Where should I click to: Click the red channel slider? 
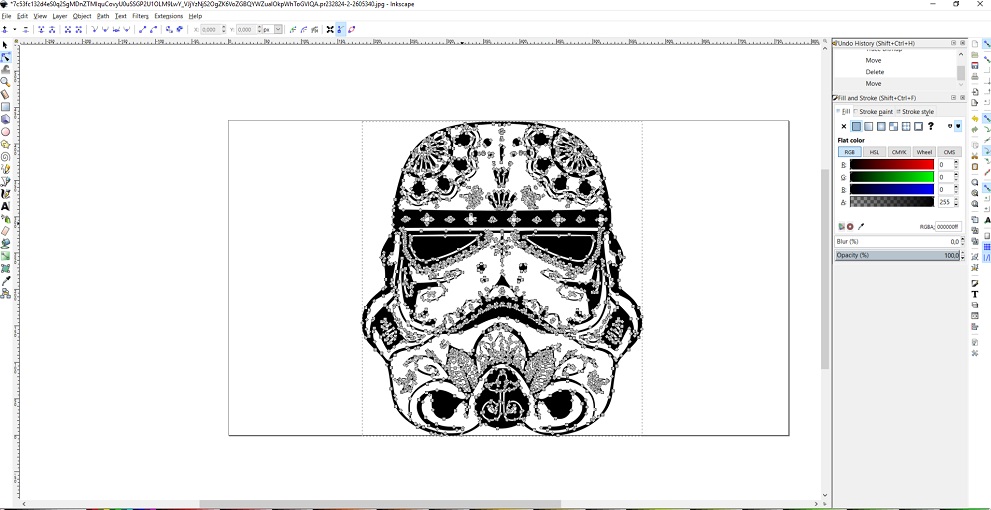[x=891, y=164]
